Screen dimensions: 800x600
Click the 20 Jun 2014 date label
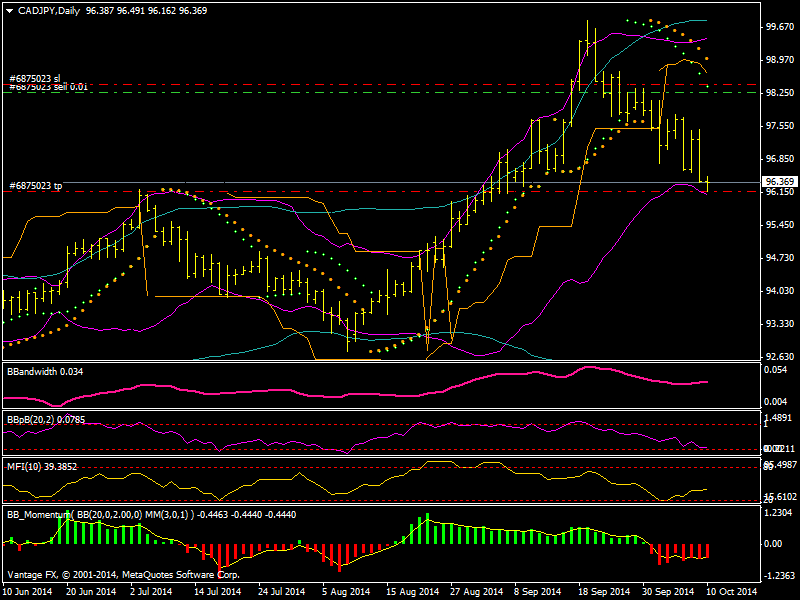91,591
